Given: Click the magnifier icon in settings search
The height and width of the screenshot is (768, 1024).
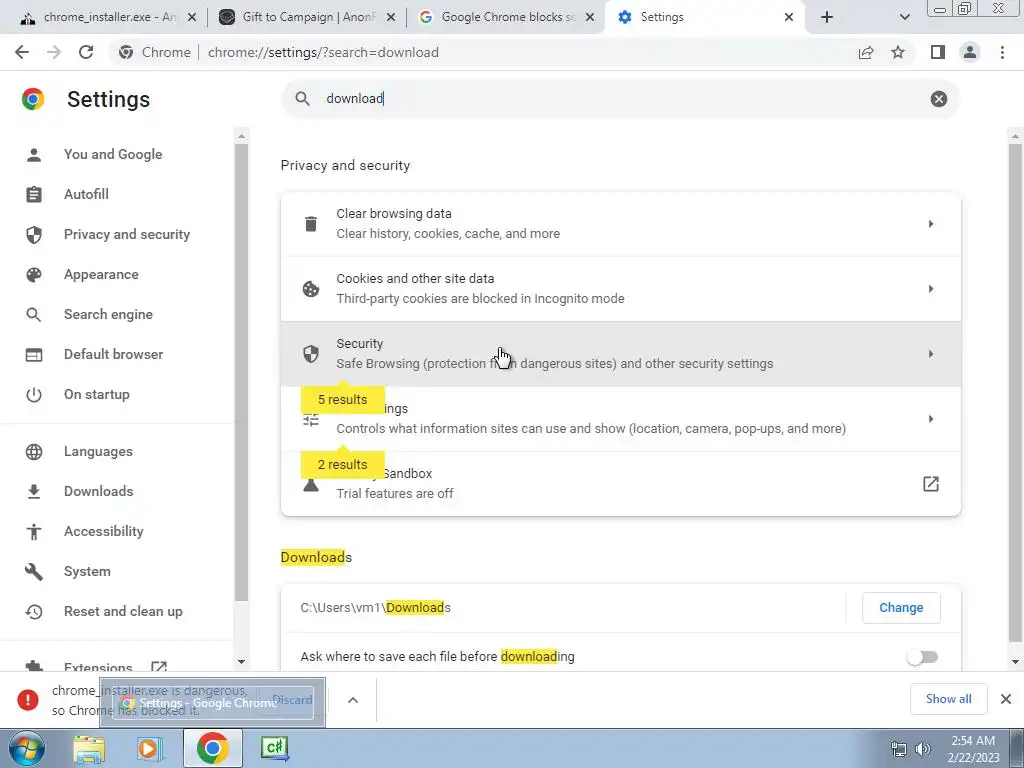Looking at the screenshot, I should (302, 99).
